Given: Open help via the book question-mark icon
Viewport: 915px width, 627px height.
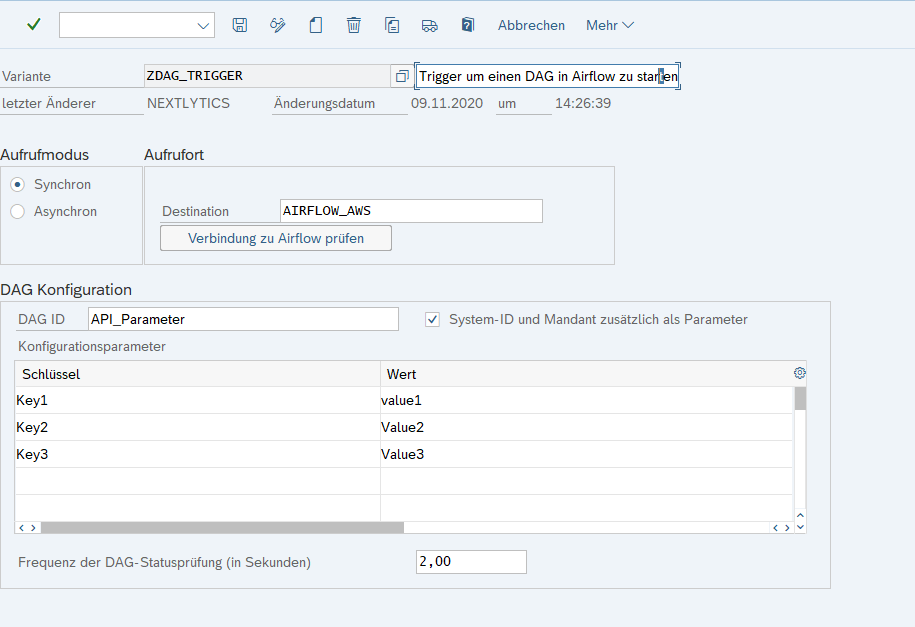Looking at the screenshot, I should click(x=467, y=25).
